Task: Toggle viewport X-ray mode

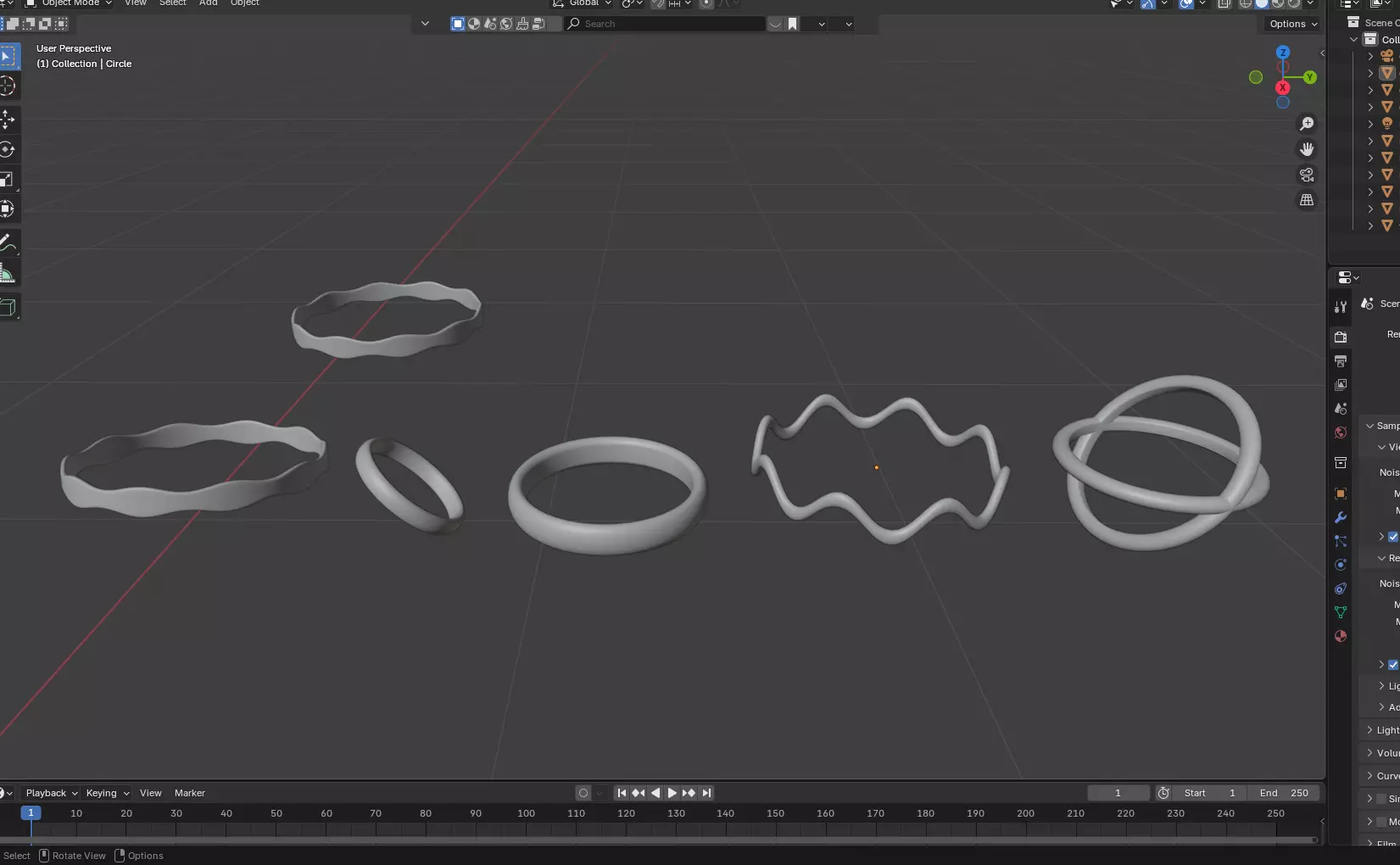Action: [x=1224, y=3]
